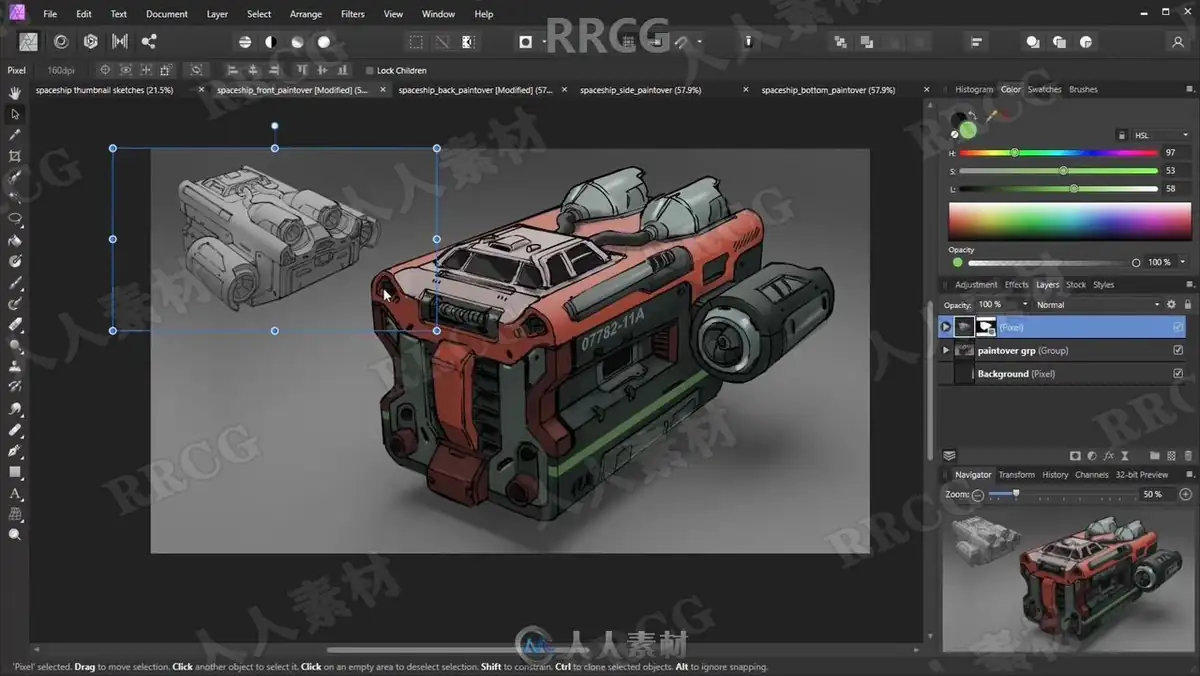Expand the selected (Pixel) layer

[x=946, y=327]
